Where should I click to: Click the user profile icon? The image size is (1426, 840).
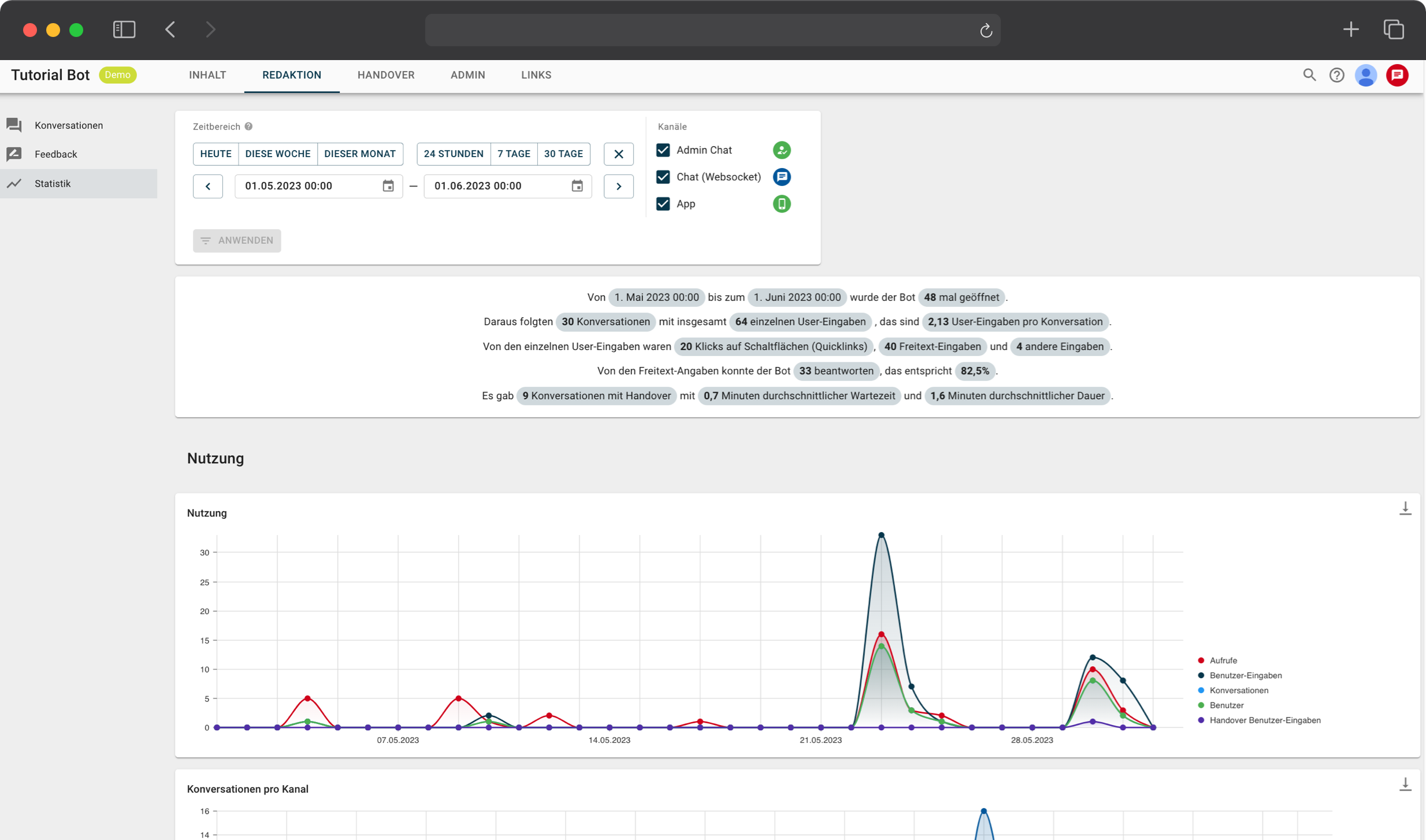[1367, 75]
